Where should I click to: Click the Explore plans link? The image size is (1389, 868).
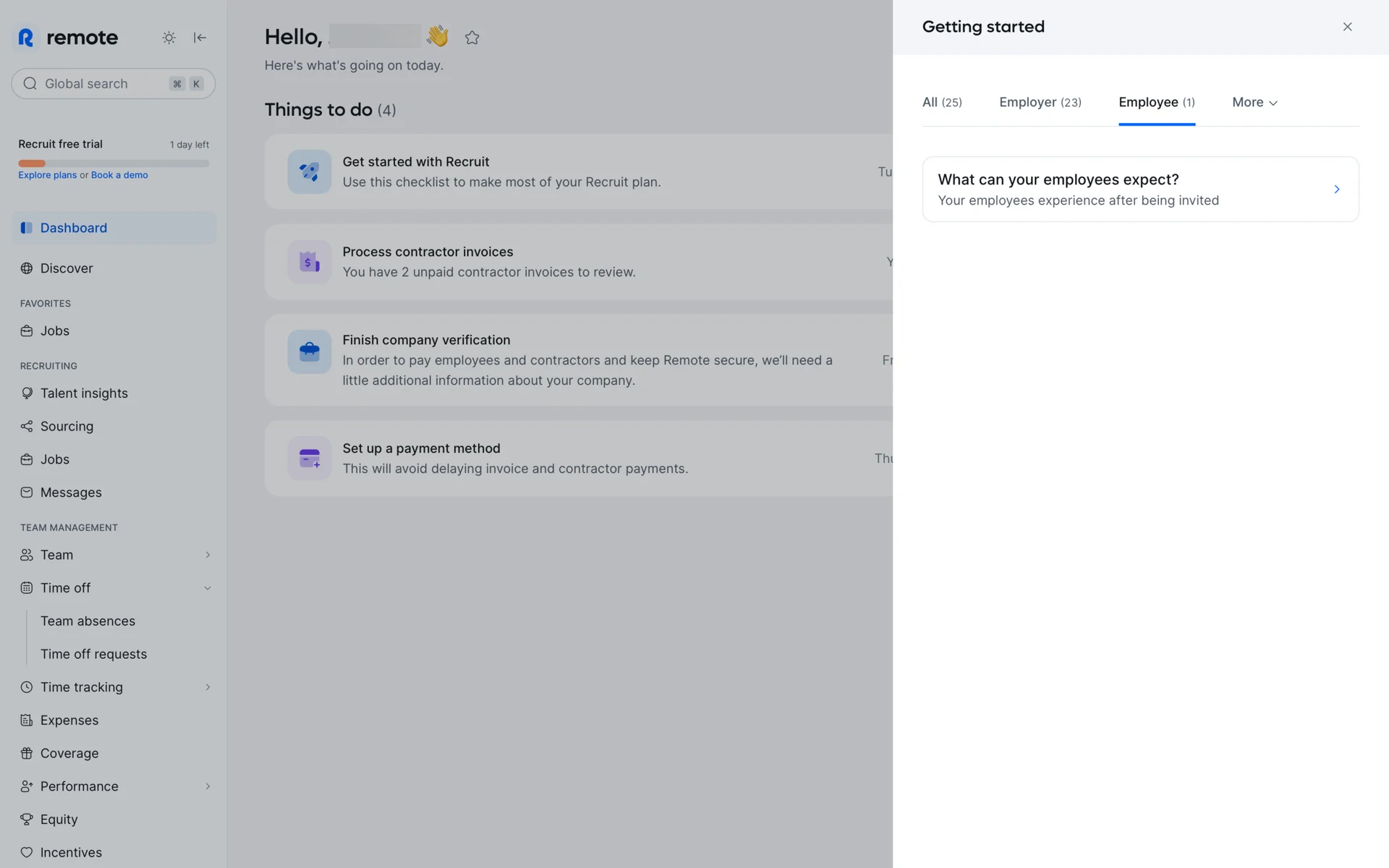click(47, 175)
